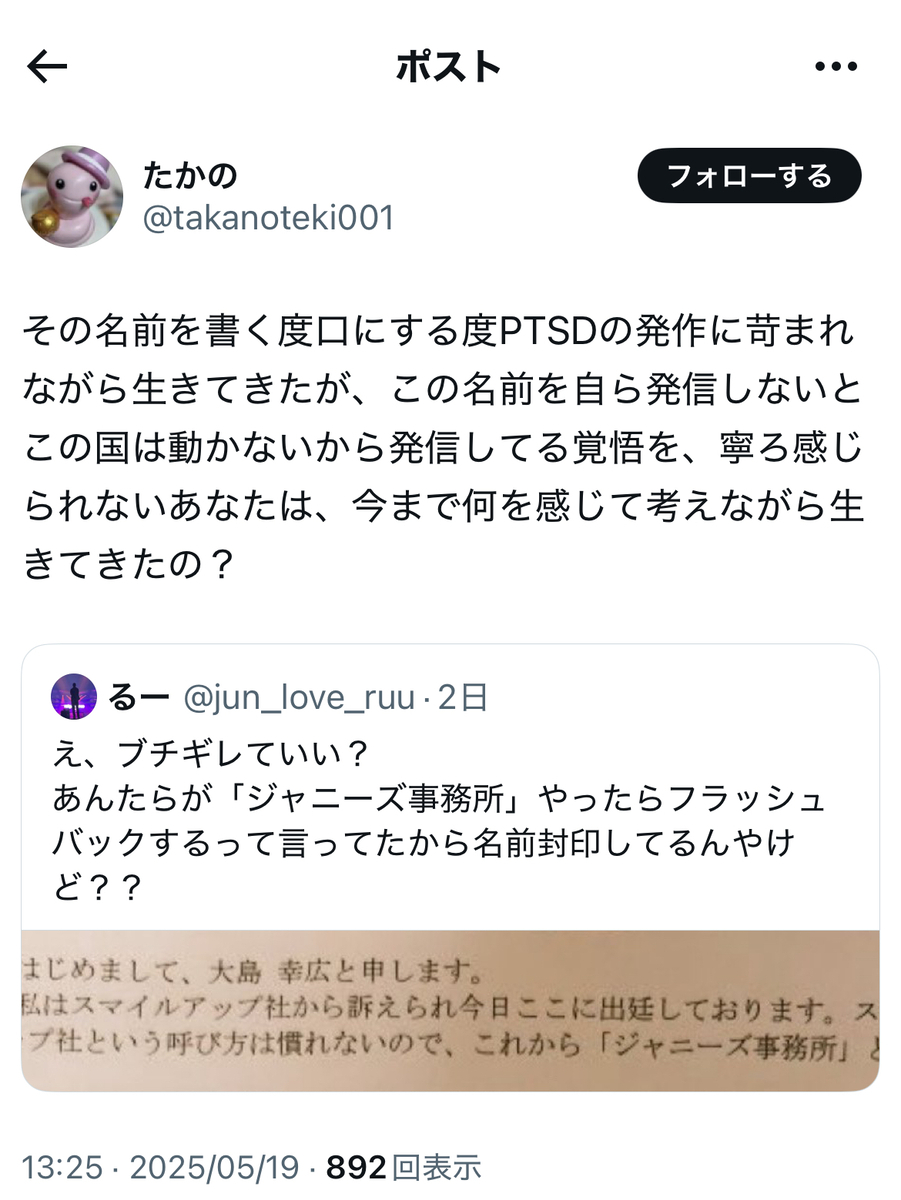Screen dimensions: 901x1200
Task: Open the quoted post's document photo
Action: (x=450, y=1010)
